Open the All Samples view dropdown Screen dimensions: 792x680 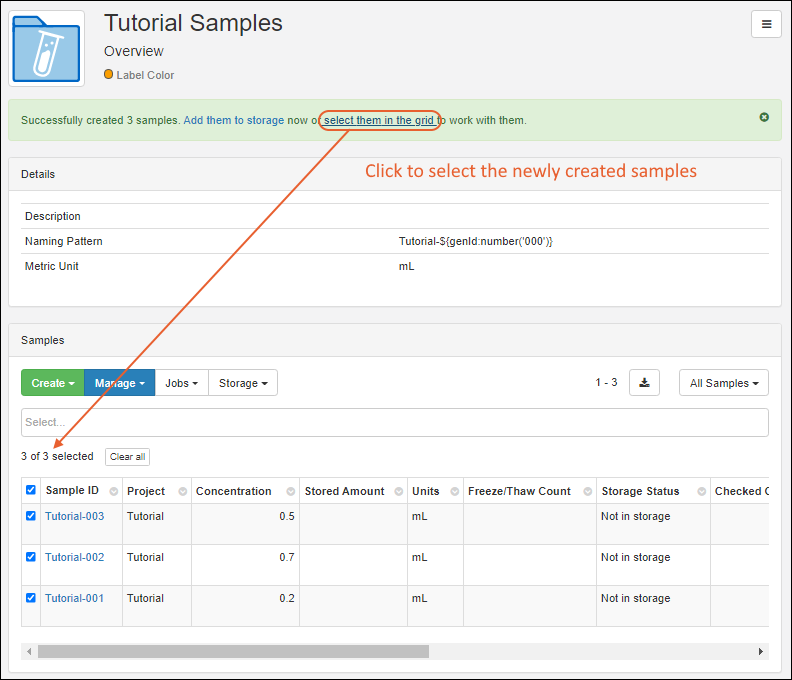(723, 383)
